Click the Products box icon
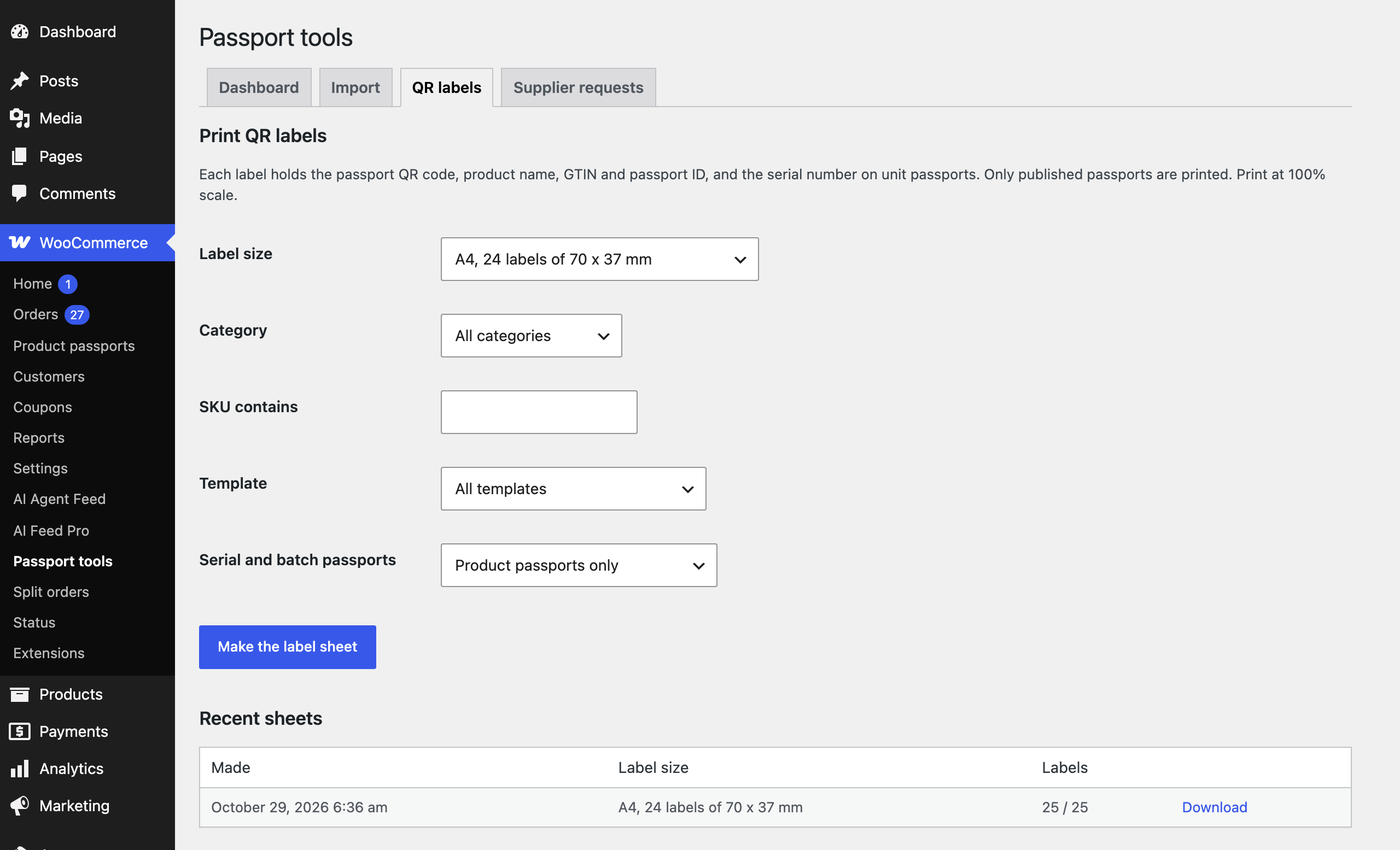 (19, 694)
